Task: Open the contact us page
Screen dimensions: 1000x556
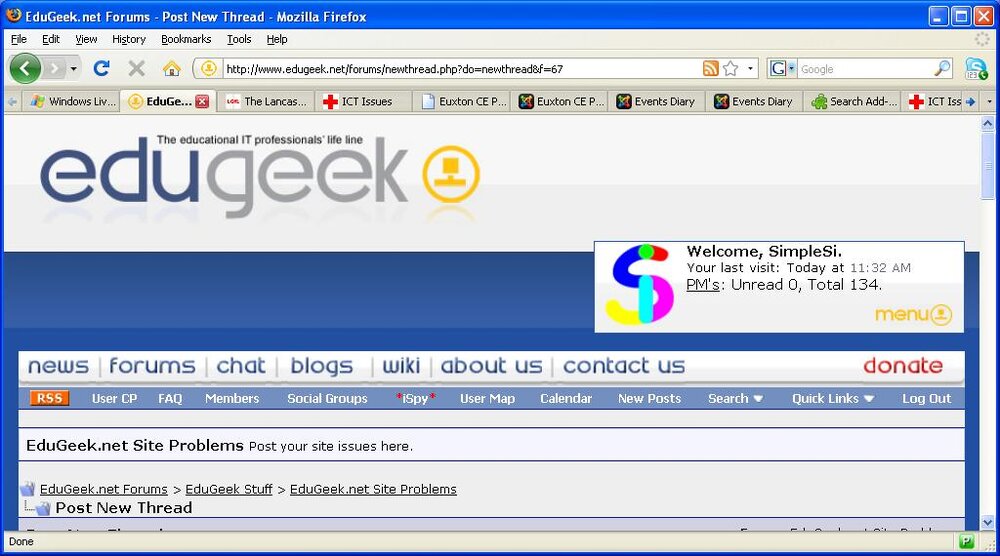Action: pos(624,365)
